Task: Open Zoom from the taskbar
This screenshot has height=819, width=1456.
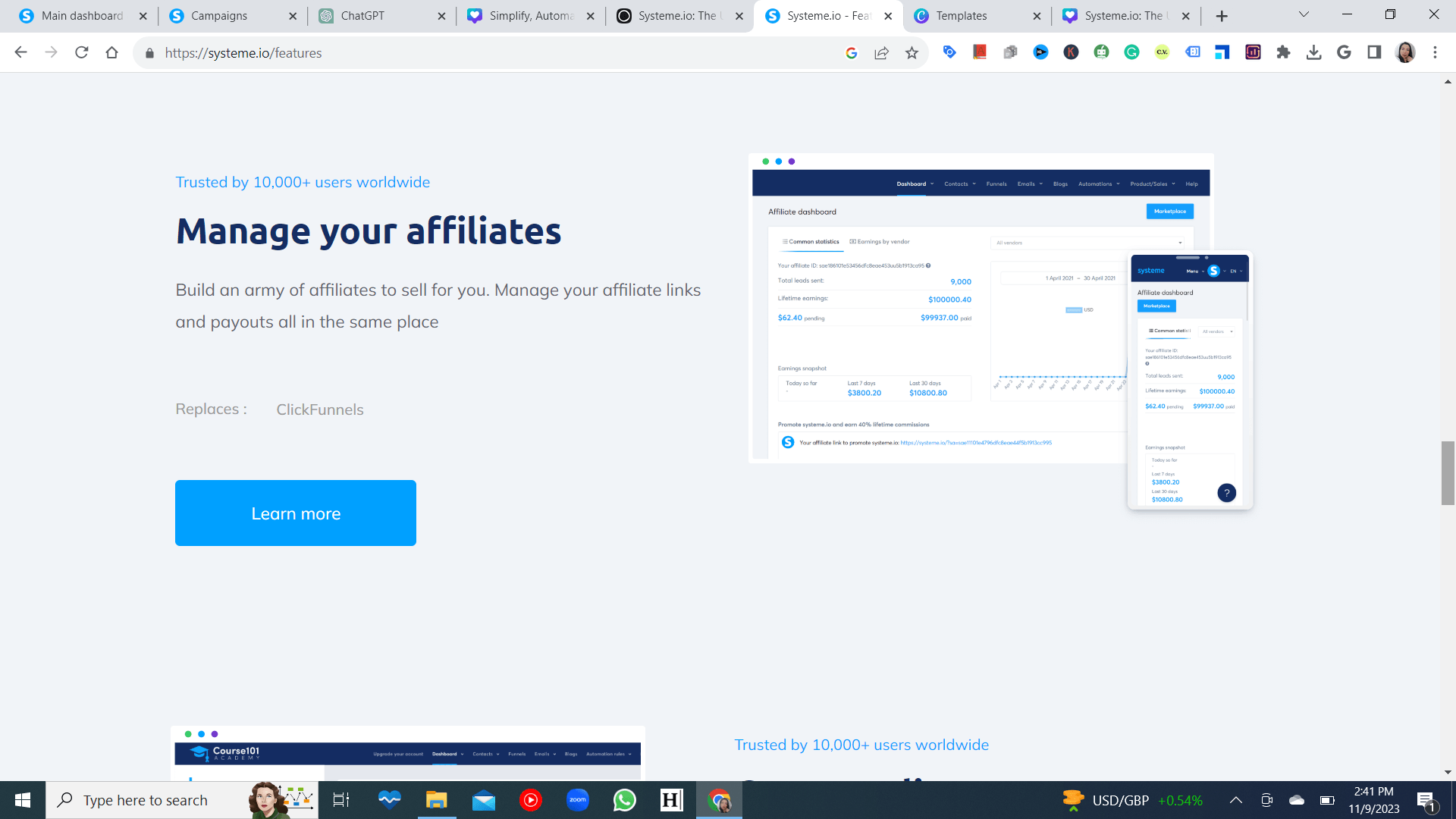Action: 577,800
